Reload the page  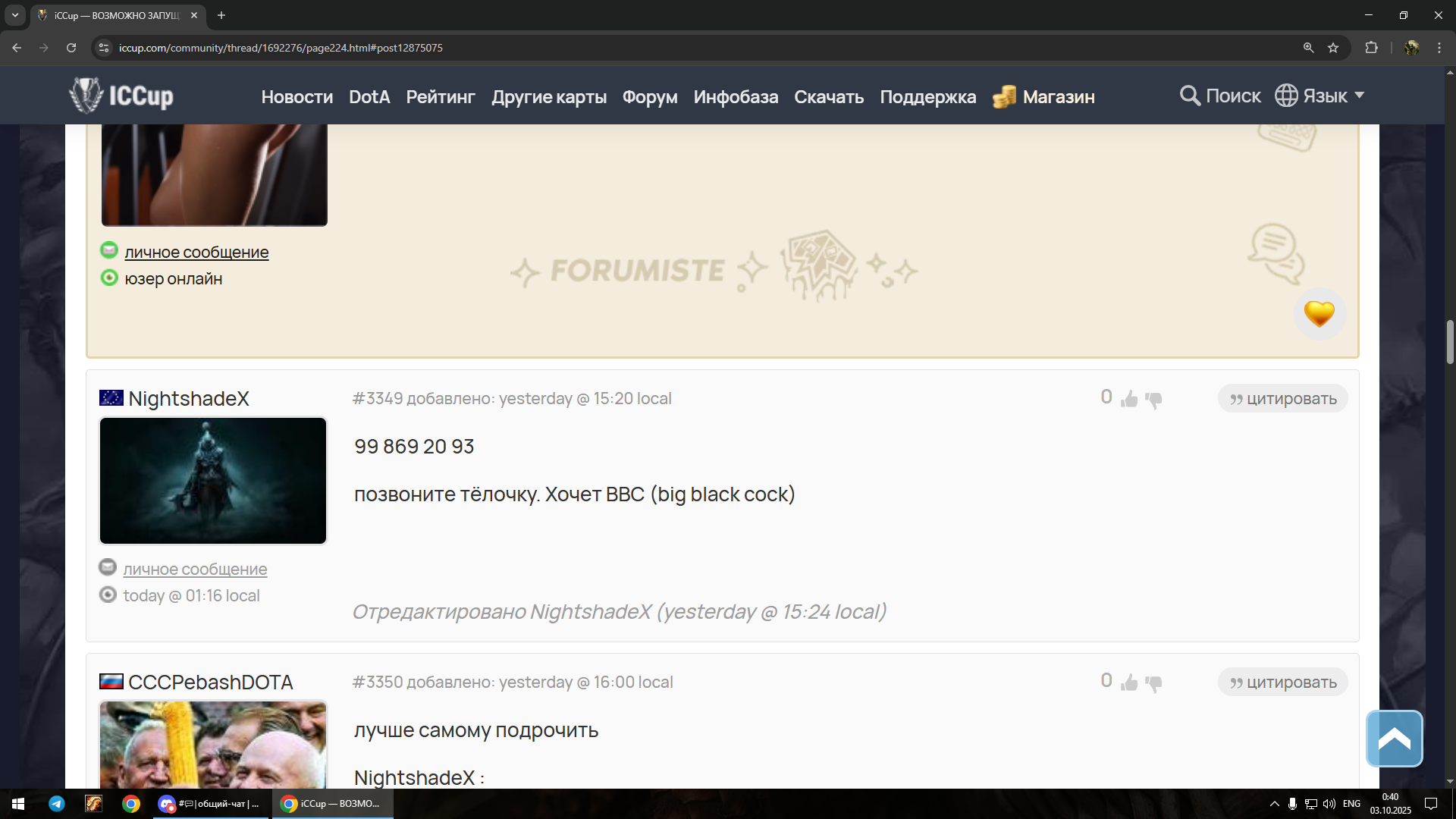click(x=71, y=48)
